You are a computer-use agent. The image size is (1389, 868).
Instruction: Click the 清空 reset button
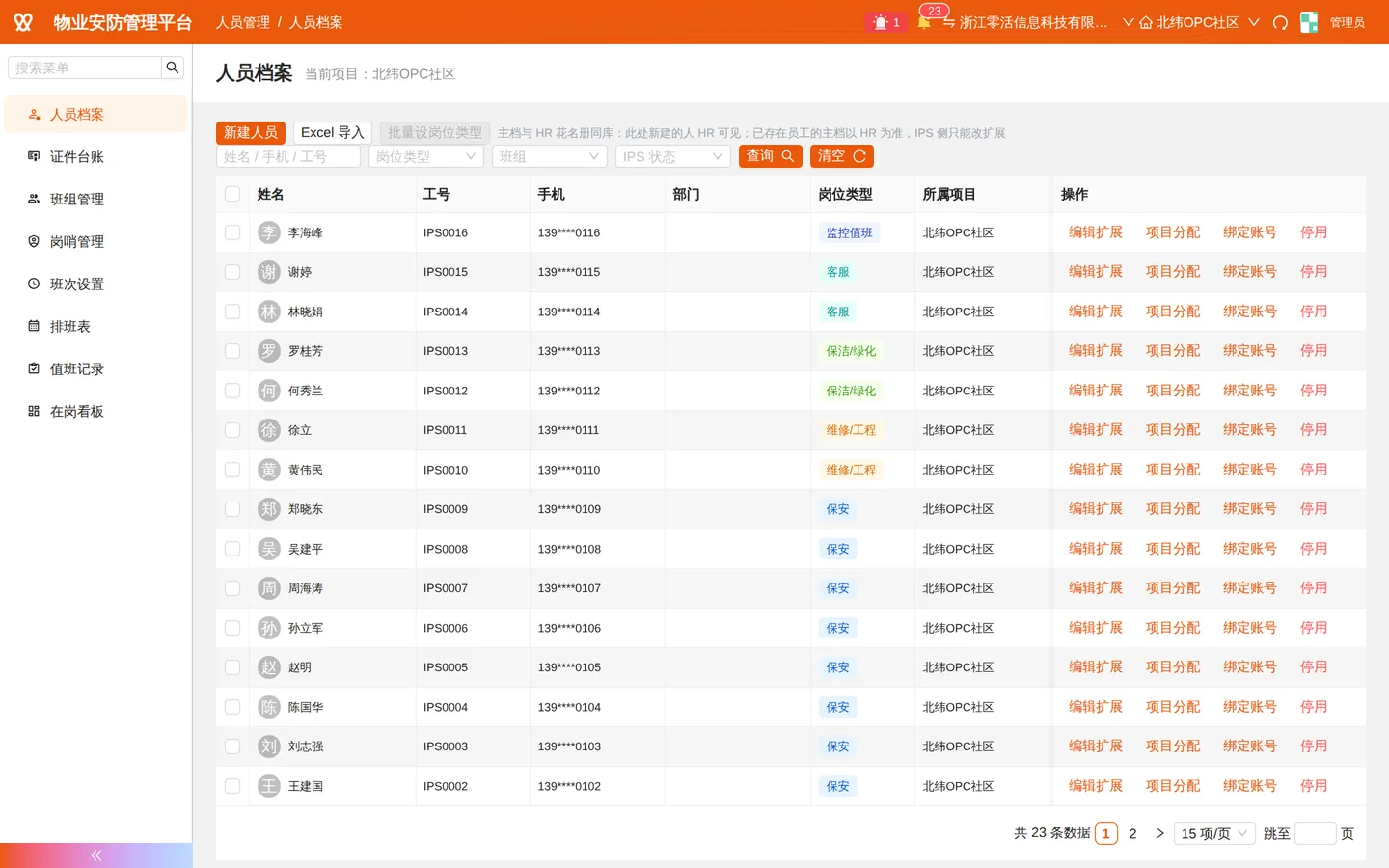842,155
